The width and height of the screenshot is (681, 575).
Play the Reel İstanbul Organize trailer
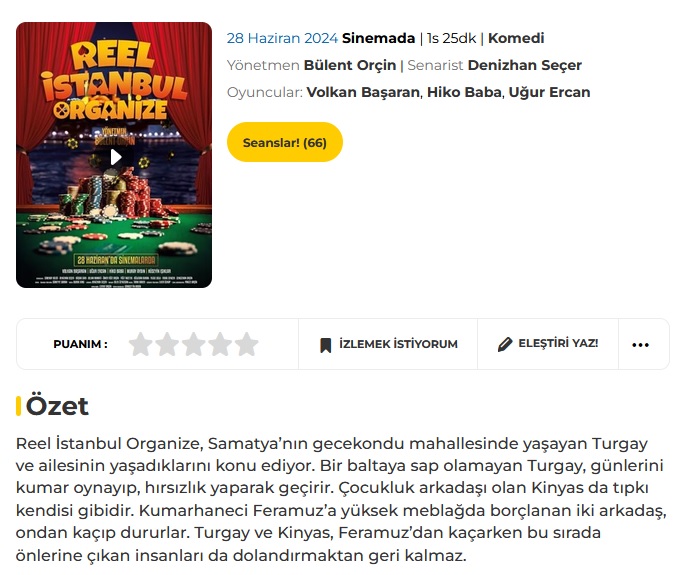tap(116, 157)
